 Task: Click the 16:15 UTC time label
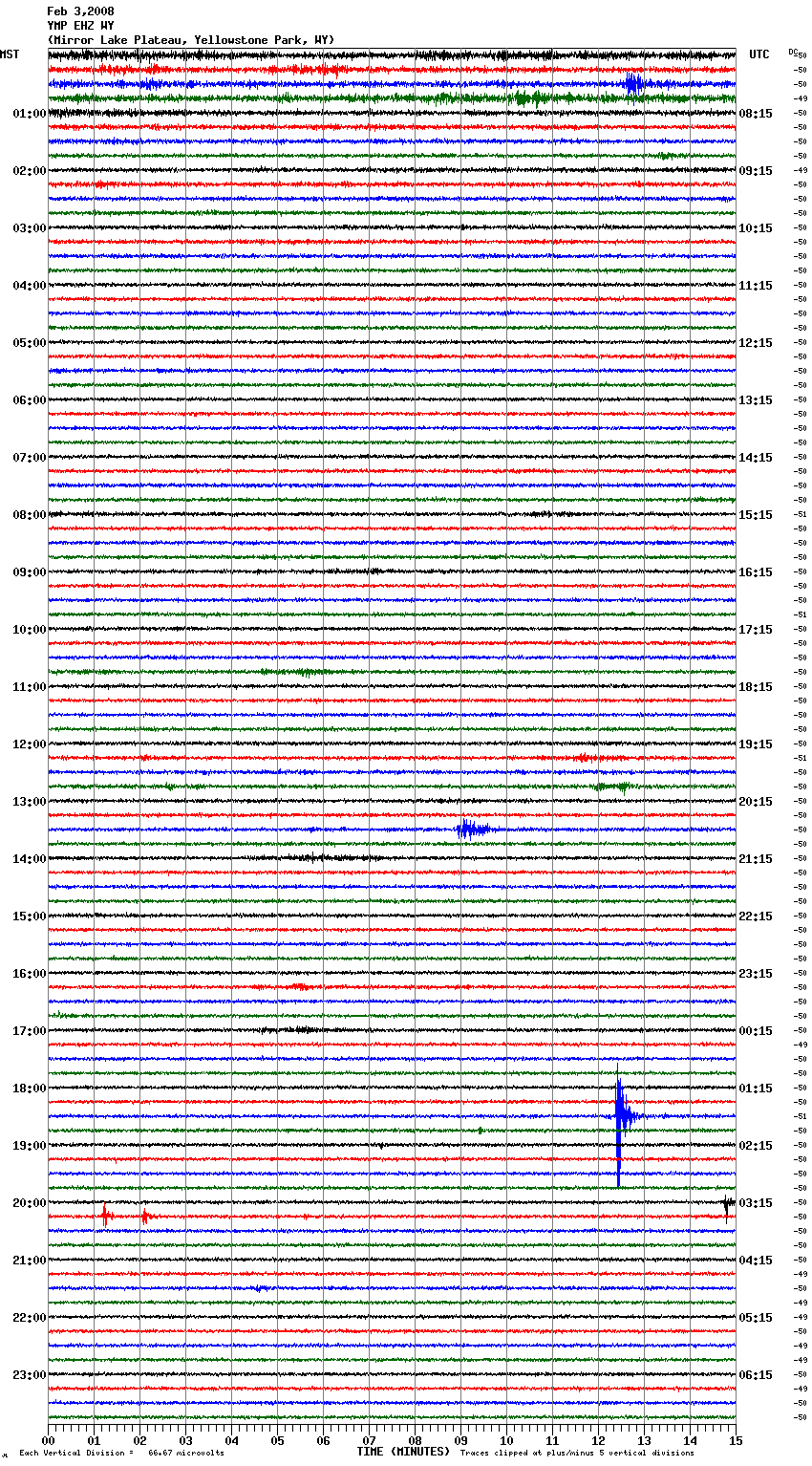click(x=756, y=572)
